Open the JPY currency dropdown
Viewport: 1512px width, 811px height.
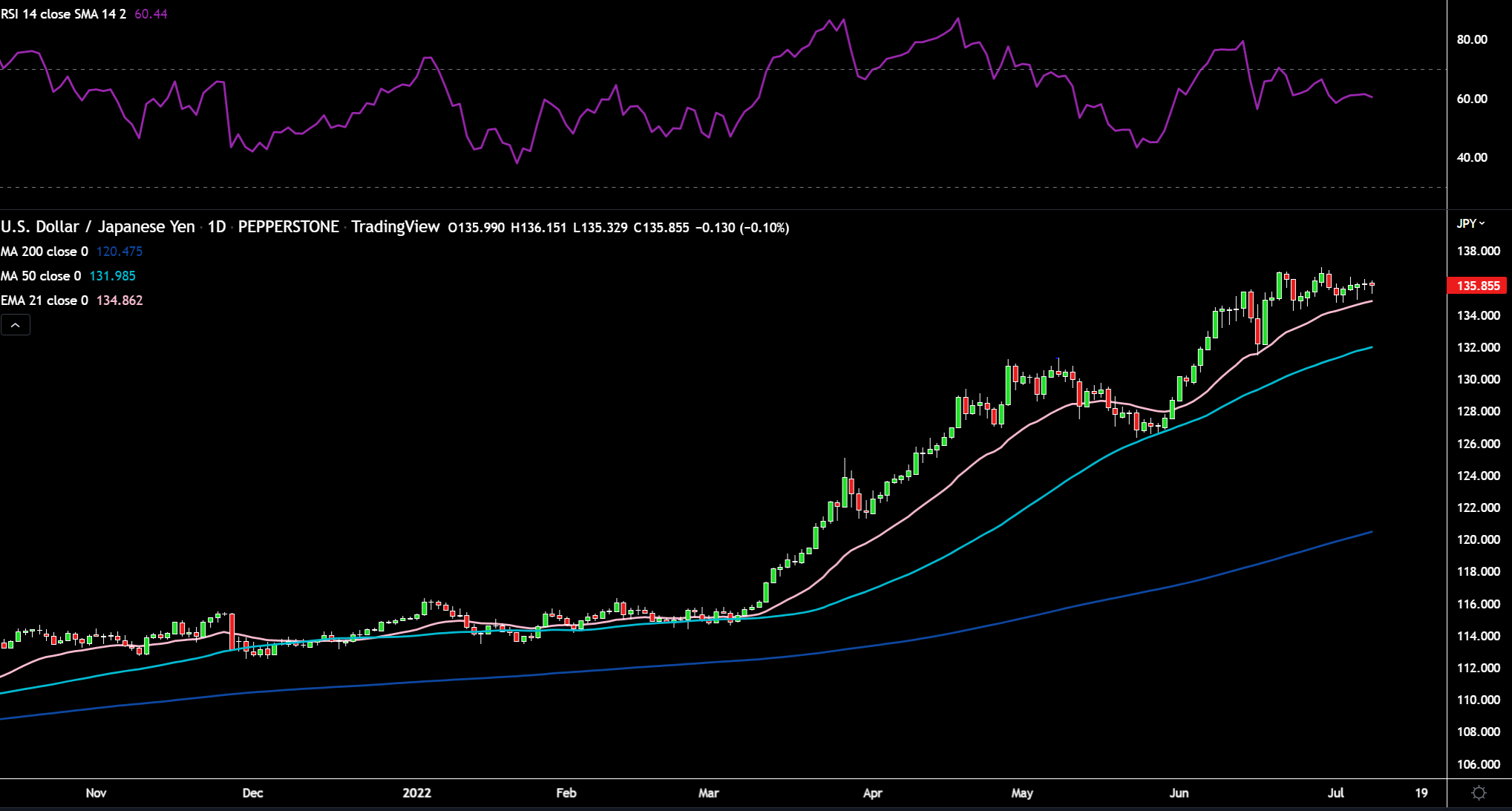click(1470, 223)
